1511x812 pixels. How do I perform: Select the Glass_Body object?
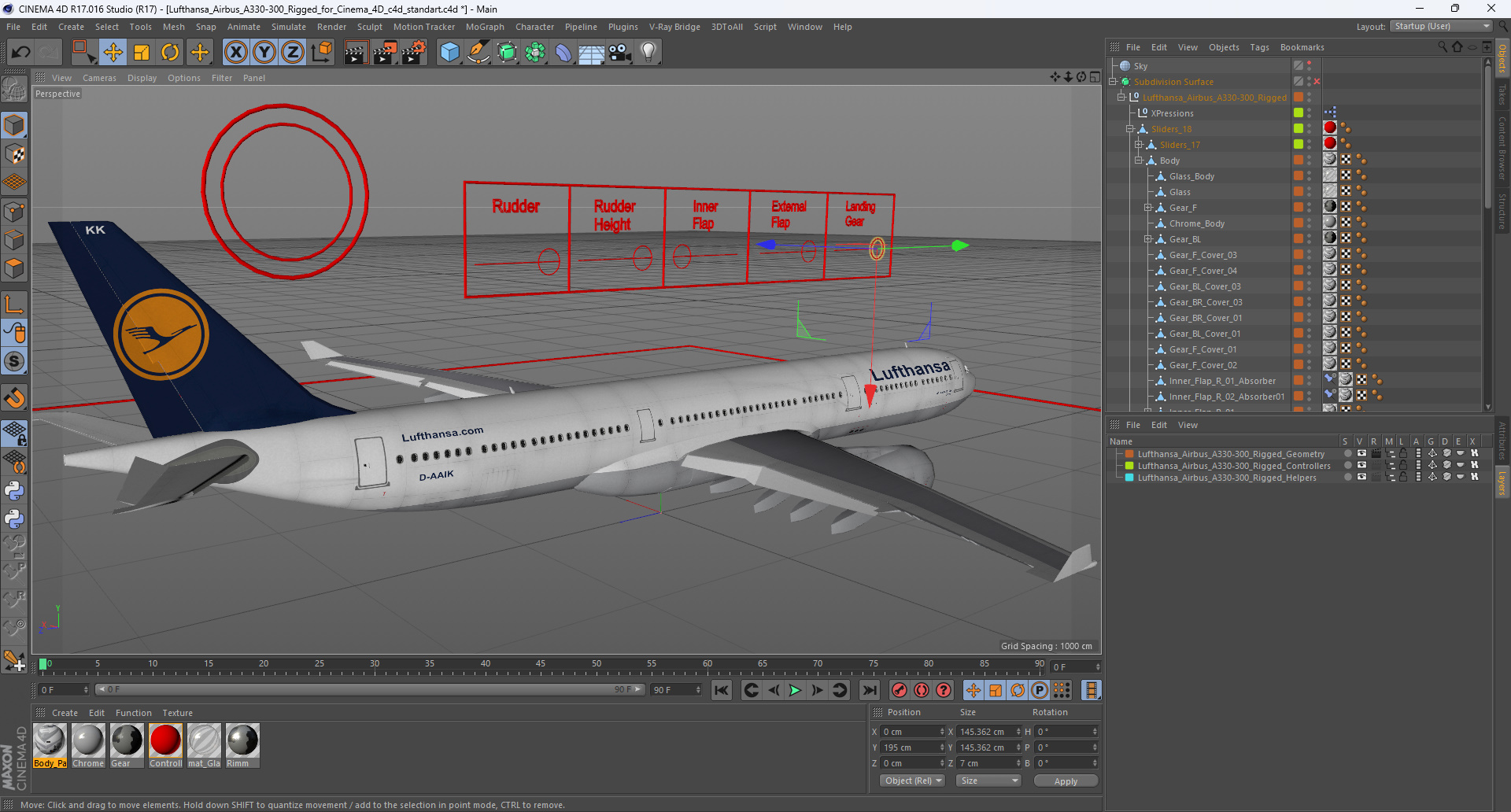1191,176
